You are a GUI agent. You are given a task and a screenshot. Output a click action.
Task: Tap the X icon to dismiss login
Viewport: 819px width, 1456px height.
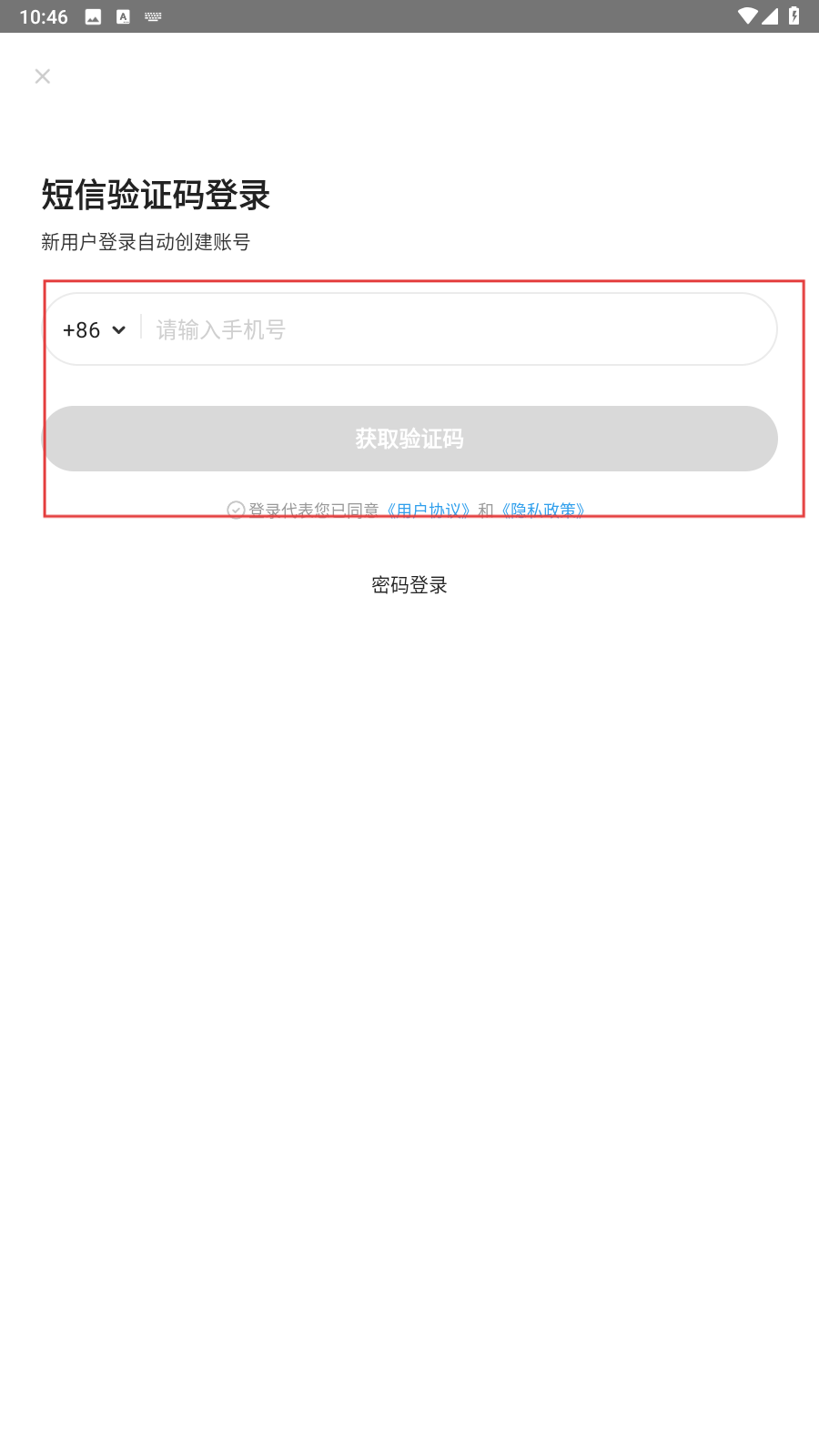[x=42, y=76]
